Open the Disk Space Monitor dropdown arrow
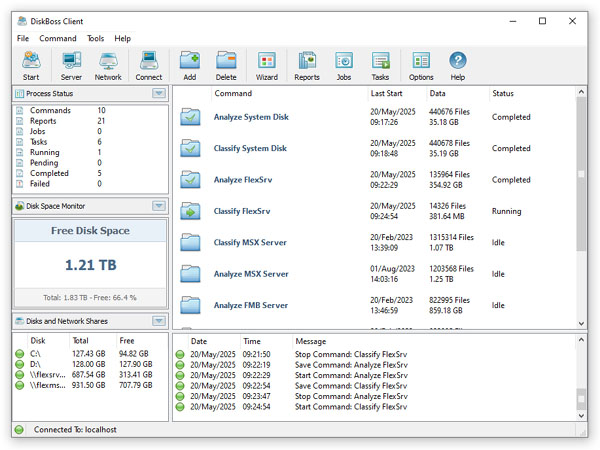 (x=158, y=206)
